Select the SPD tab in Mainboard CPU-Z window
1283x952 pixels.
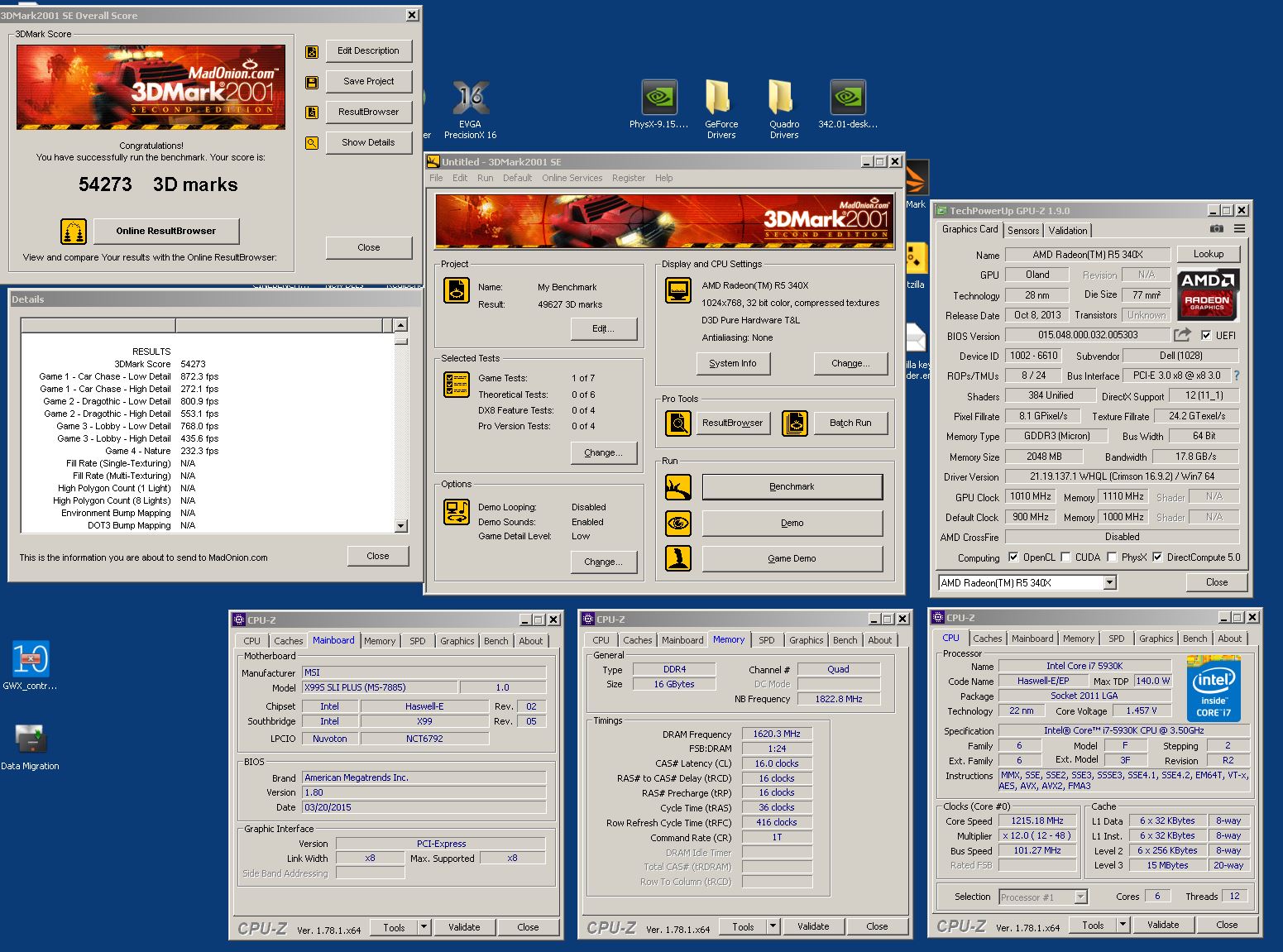click(418, 641)
